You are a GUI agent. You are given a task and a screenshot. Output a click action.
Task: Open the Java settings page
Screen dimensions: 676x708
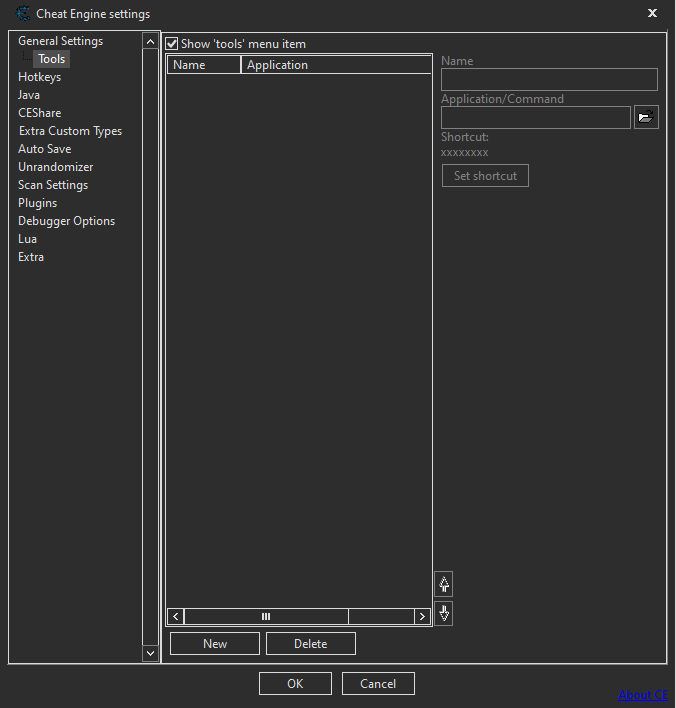pyautogui.click(x=29, y=95)
